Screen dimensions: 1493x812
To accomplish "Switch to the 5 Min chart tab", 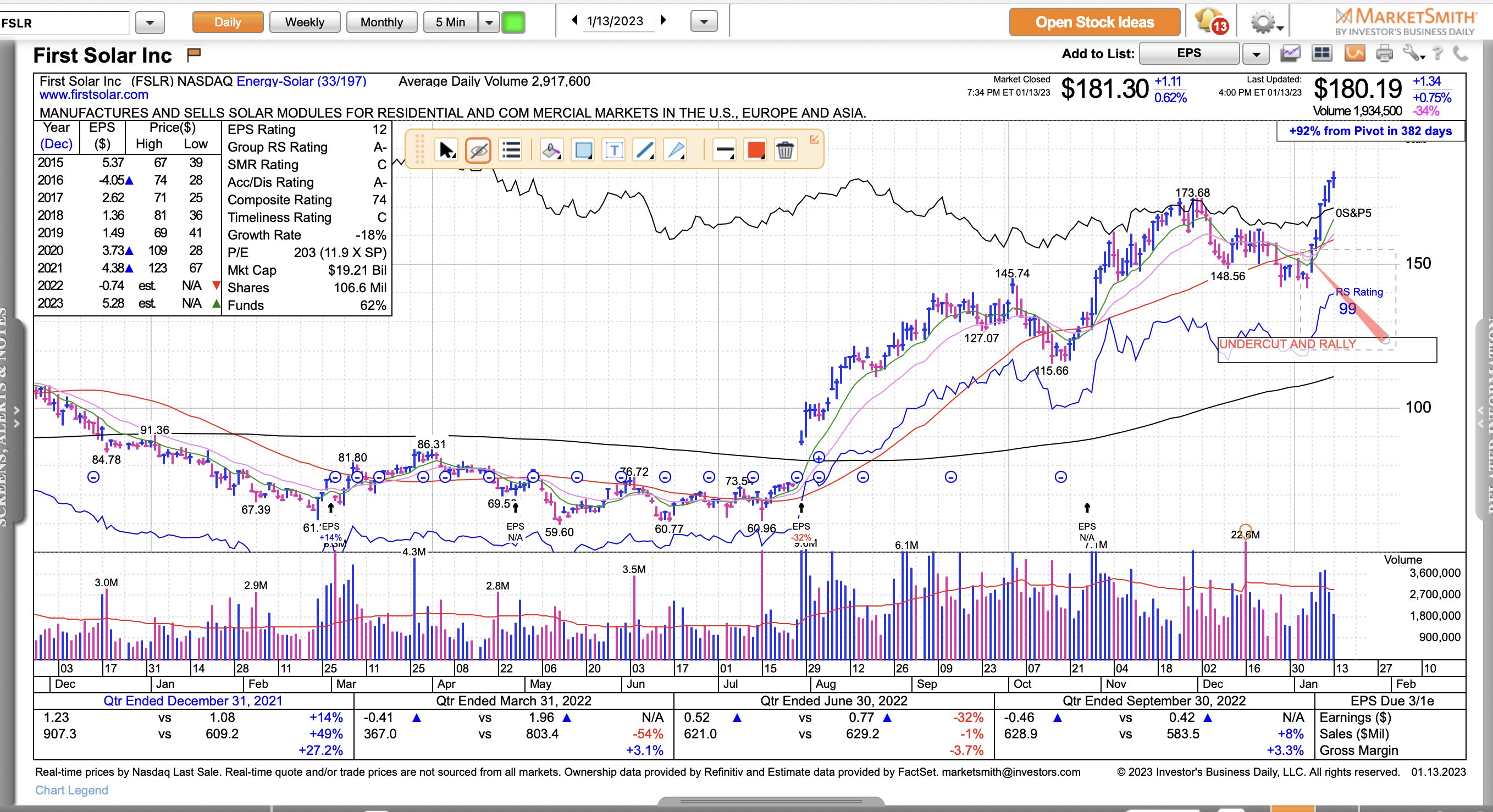I will click(450, 22).
